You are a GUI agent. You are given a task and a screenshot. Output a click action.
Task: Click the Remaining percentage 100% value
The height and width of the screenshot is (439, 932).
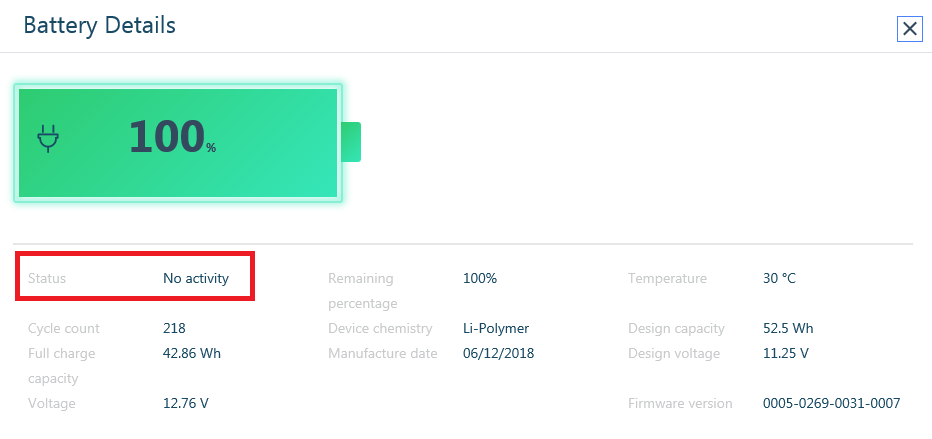pos(480,278)
